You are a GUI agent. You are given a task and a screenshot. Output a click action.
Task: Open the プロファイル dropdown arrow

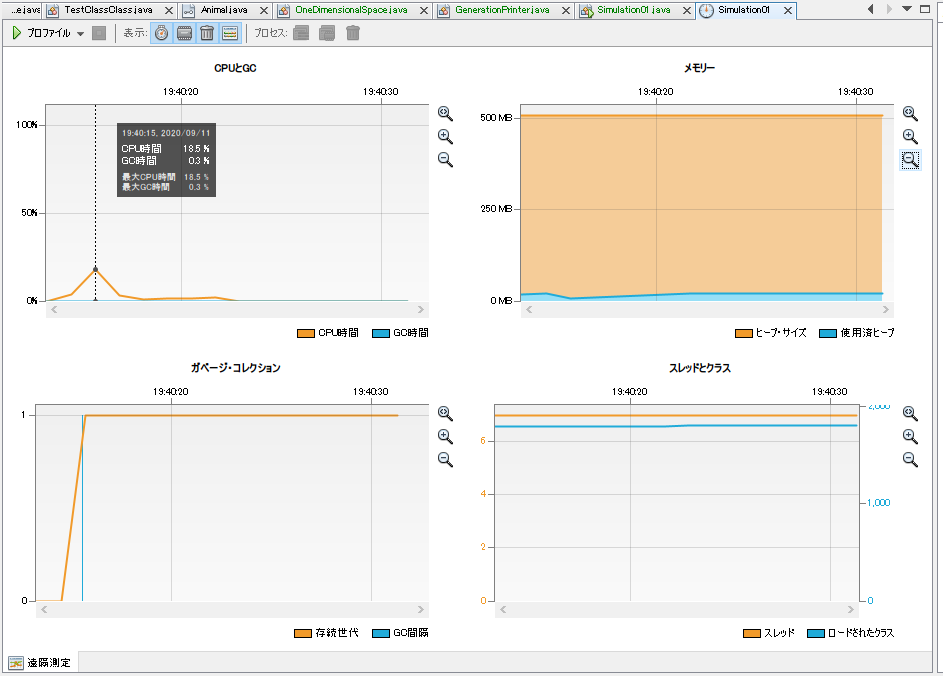pos(81,34)
